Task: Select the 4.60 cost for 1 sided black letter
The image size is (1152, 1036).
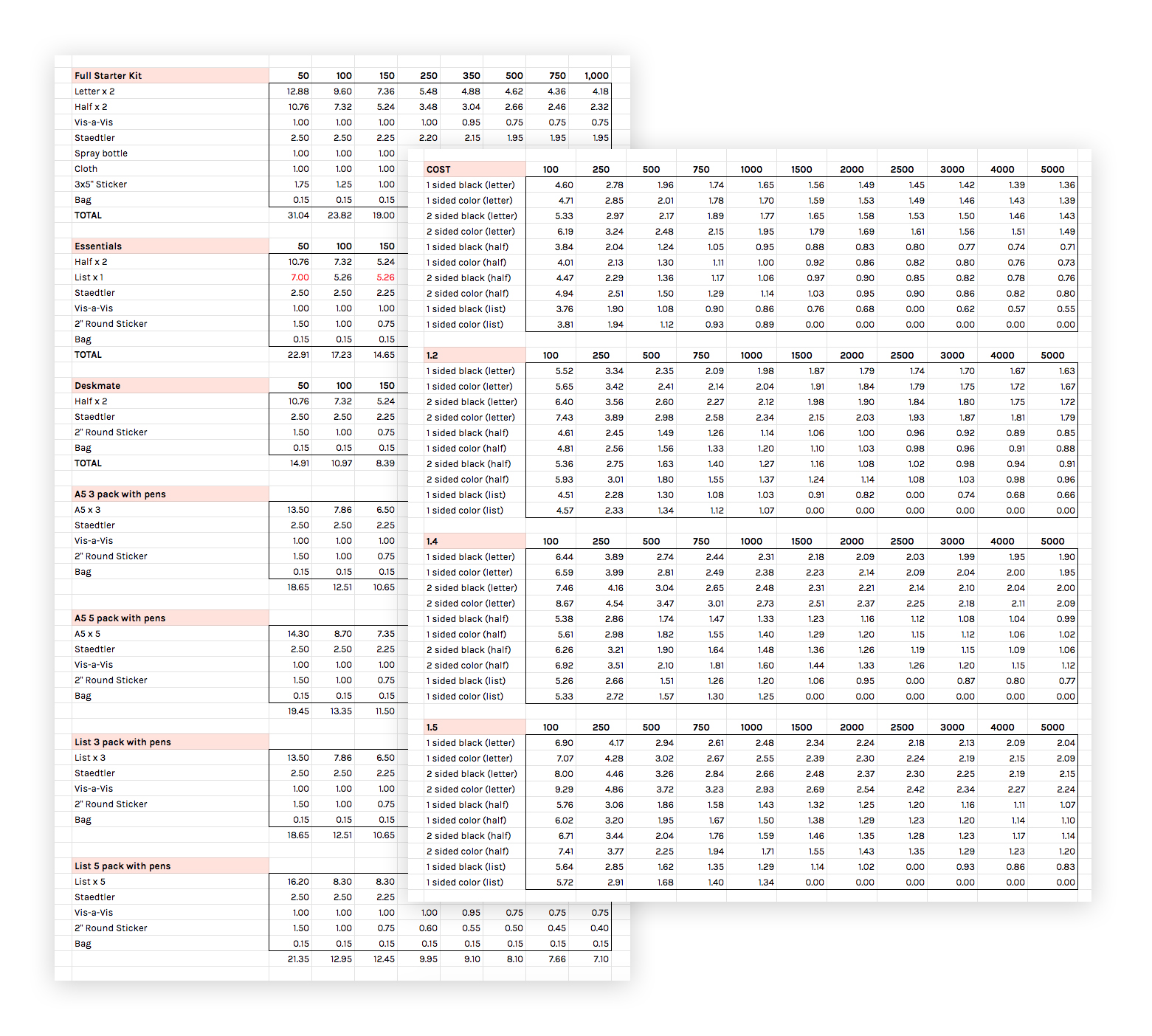Action: pos(564,185)
